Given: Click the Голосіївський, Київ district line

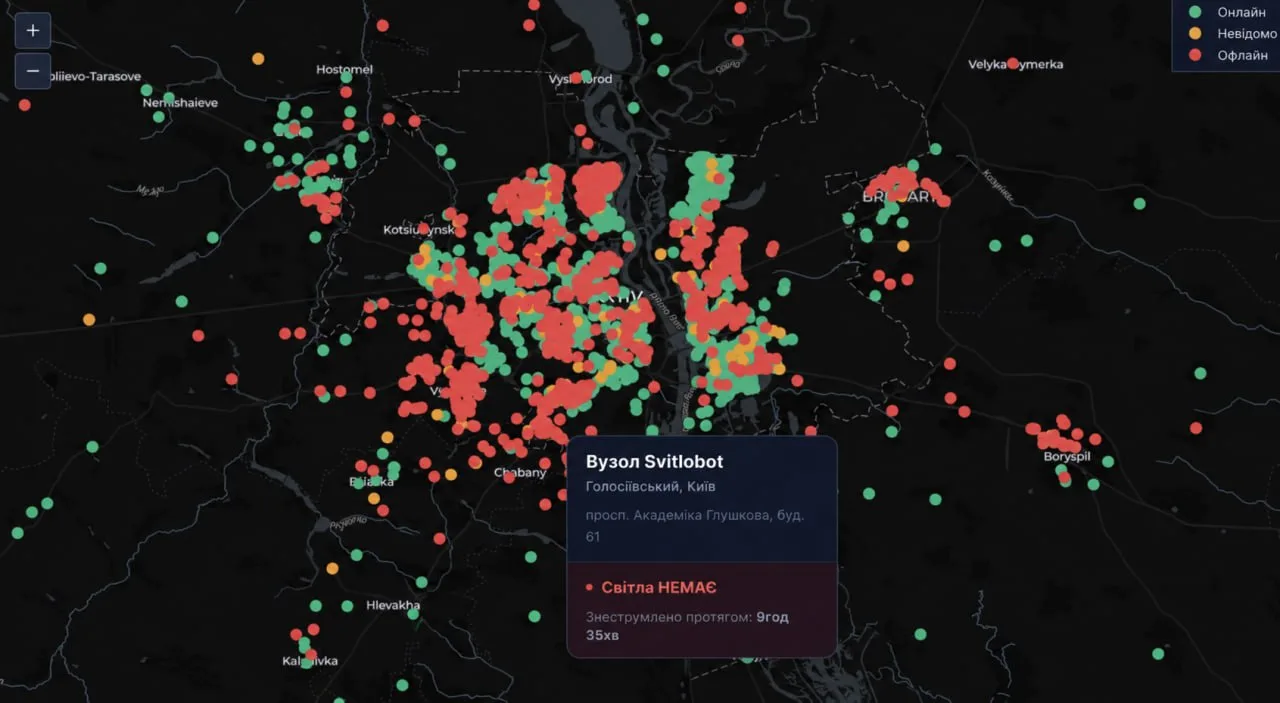Looking at the screenshot, I should (651, 487).
